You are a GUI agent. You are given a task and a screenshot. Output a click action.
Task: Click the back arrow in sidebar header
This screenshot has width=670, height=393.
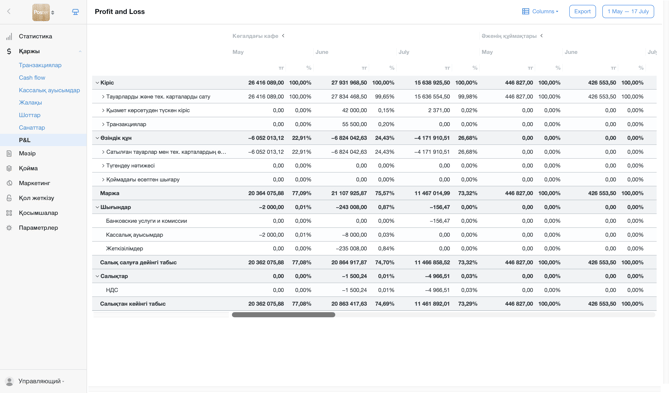[9, 12]
